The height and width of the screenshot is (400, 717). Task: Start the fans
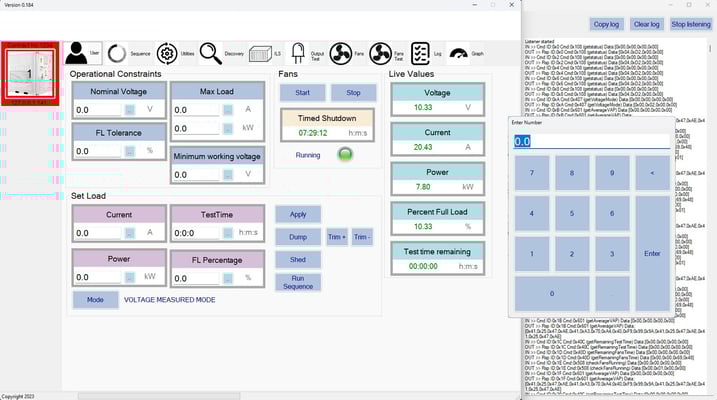[302, 92]
